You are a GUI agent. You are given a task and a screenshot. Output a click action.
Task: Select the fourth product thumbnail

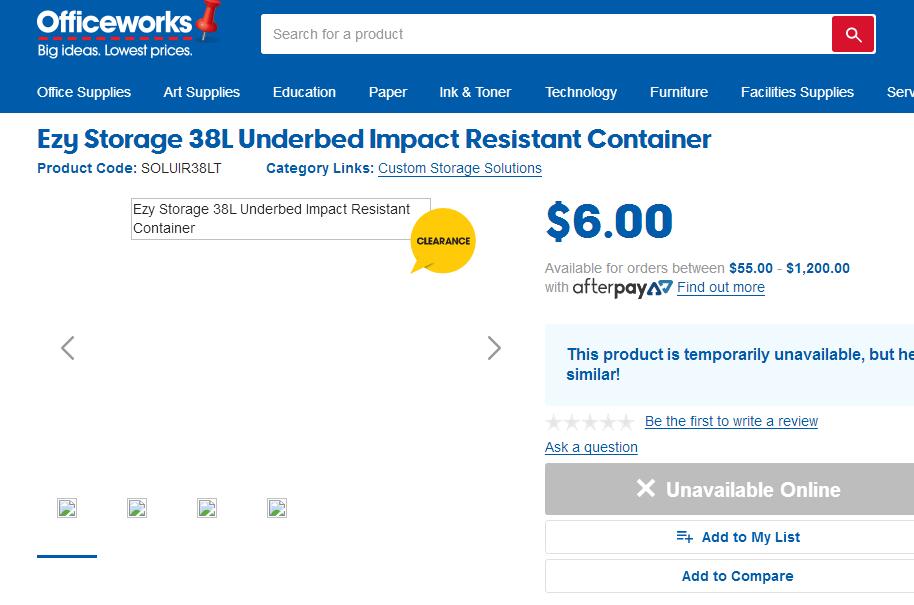pyautogui.click(x=277, y=508)
